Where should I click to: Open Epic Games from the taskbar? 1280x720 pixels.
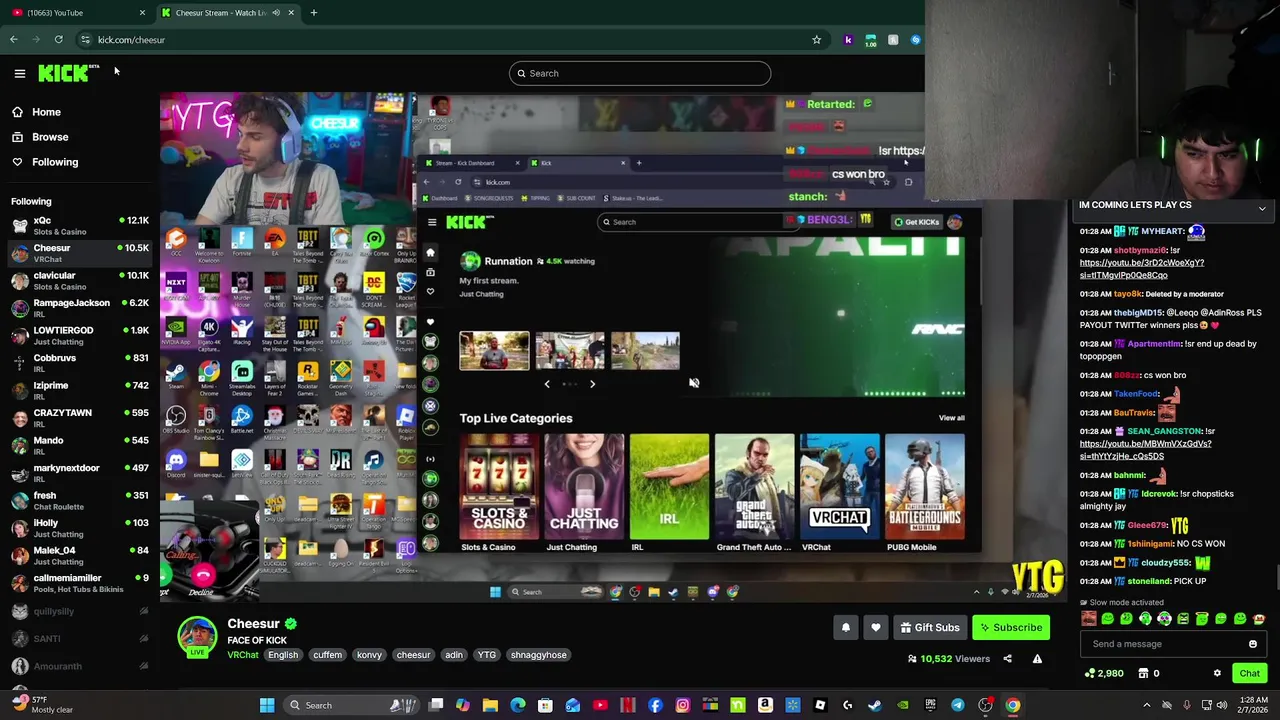click(x=930, y=705)
